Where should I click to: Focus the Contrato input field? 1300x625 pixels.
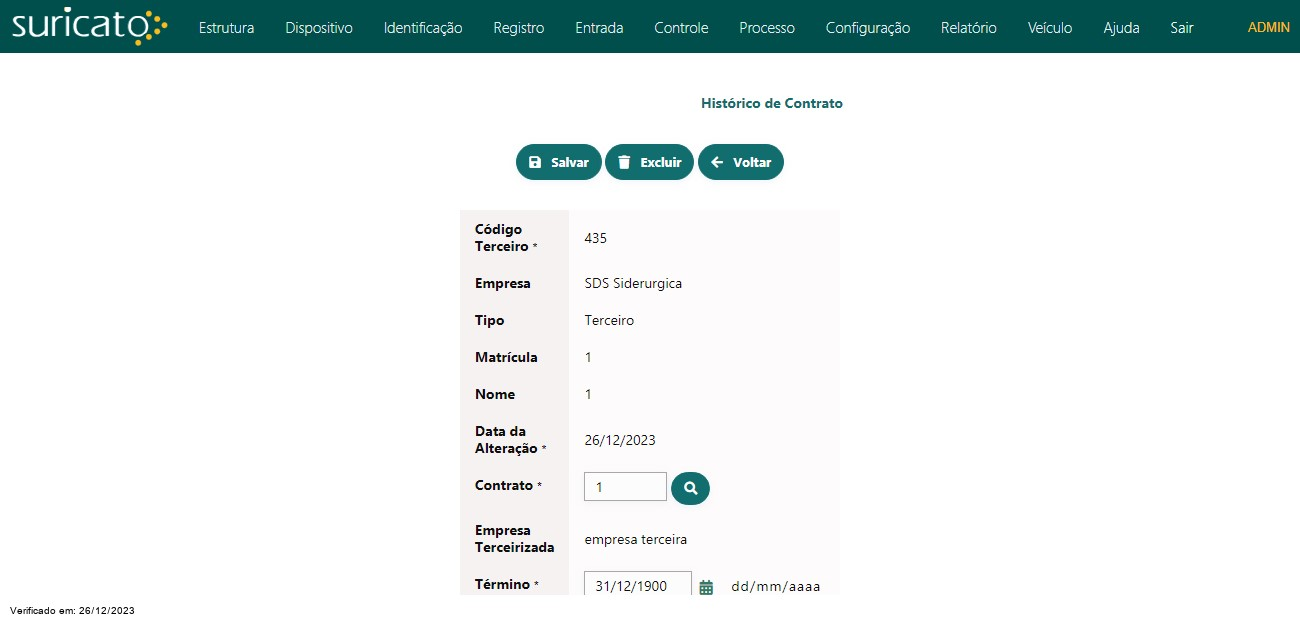625,487
